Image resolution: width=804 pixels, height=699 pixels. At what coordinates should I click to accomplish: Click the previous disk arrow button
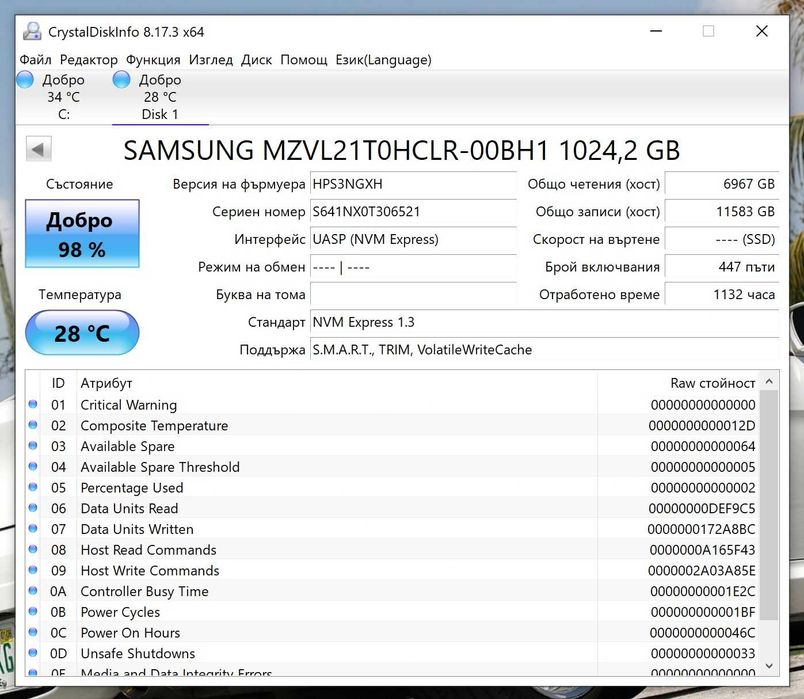[x=38, y=149]
